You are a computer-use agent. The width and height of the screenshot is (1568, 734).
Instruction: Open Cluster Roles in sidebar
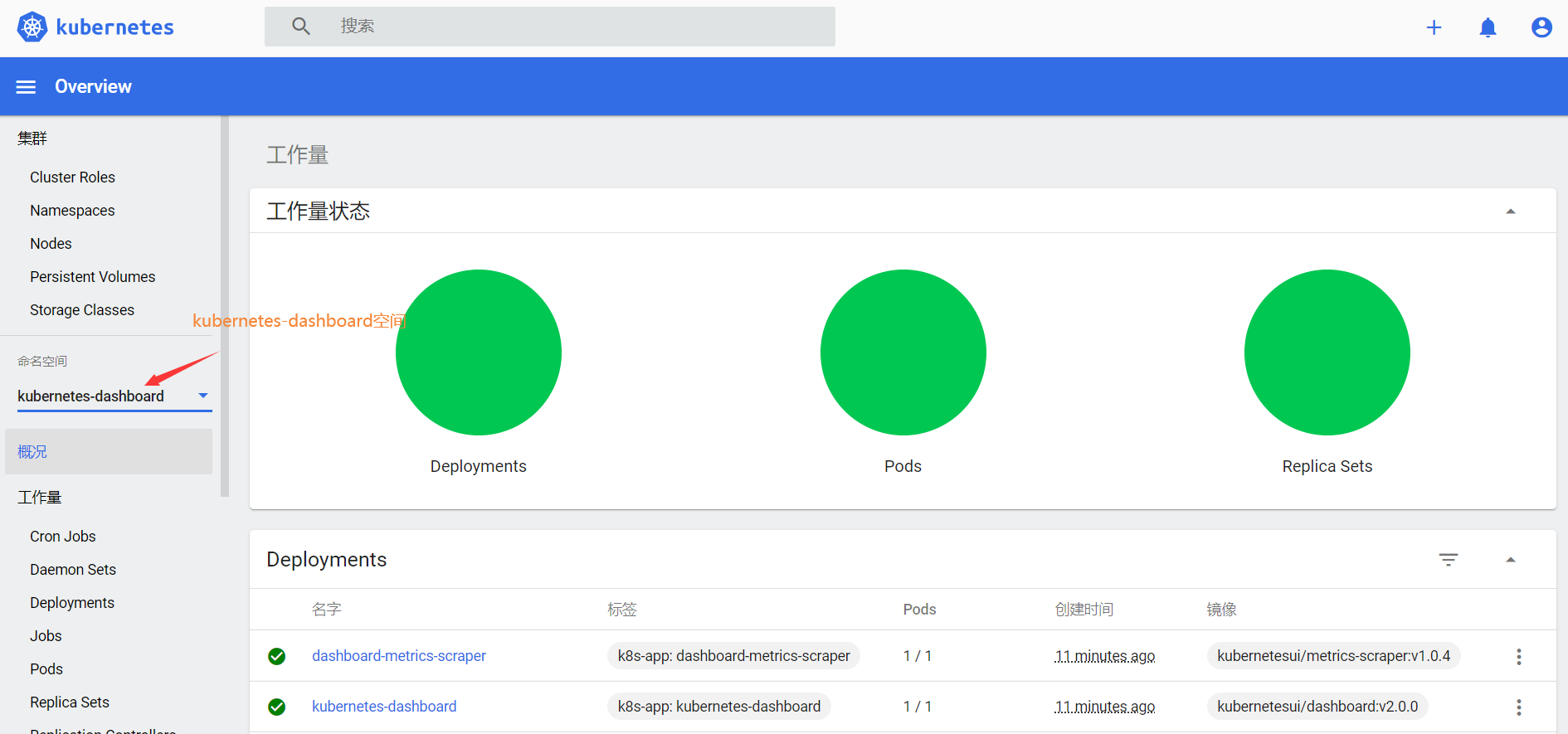pyautogui.click(x=72, y=177)
